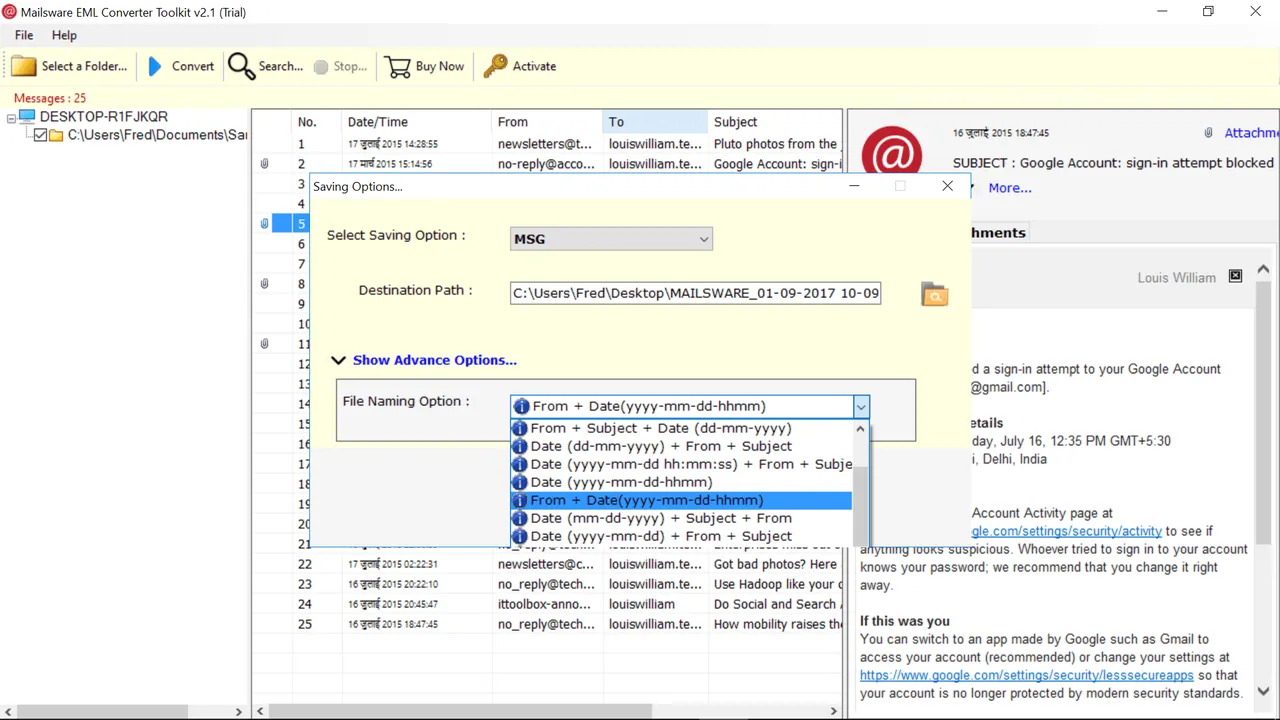
Task: Select message 22 Got bad photos subject
Action: pyautogui.click(x=776, y=564)
